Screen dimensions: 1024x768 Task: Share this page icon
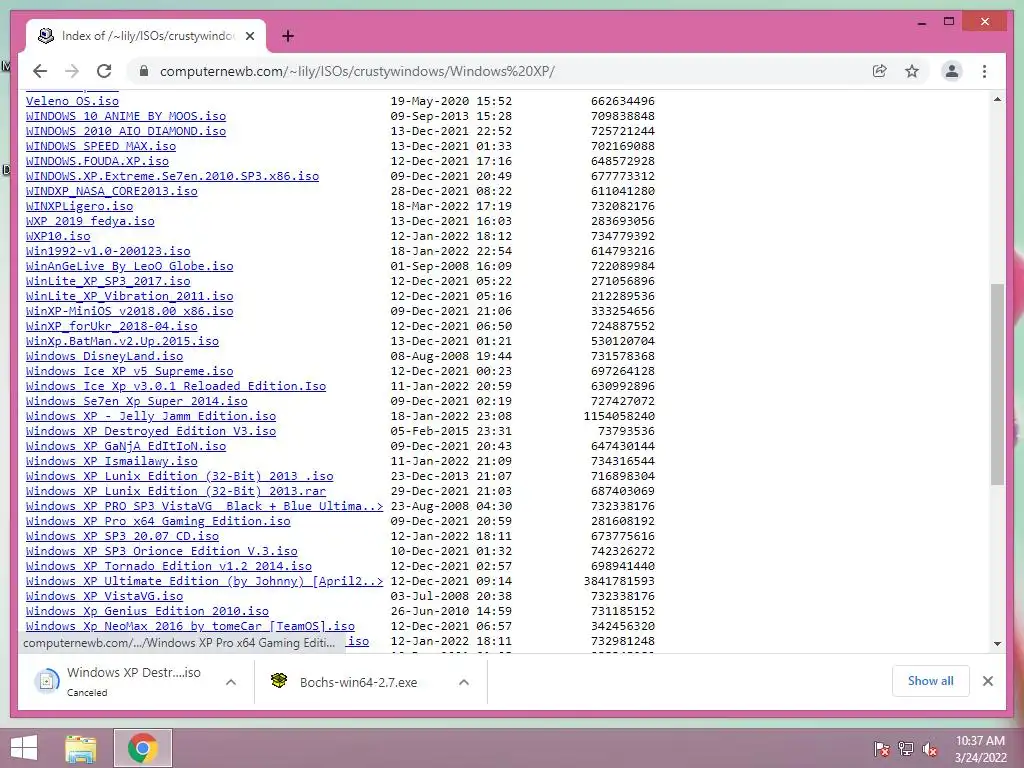click(x=880, y=71)
